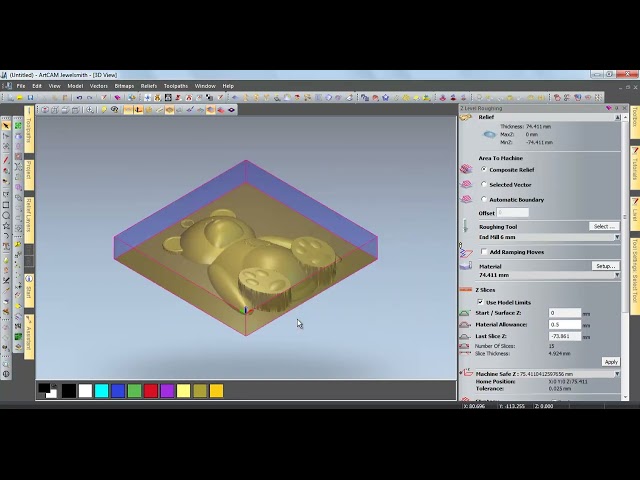Click the Undo arrow icon

pos(79,98)
